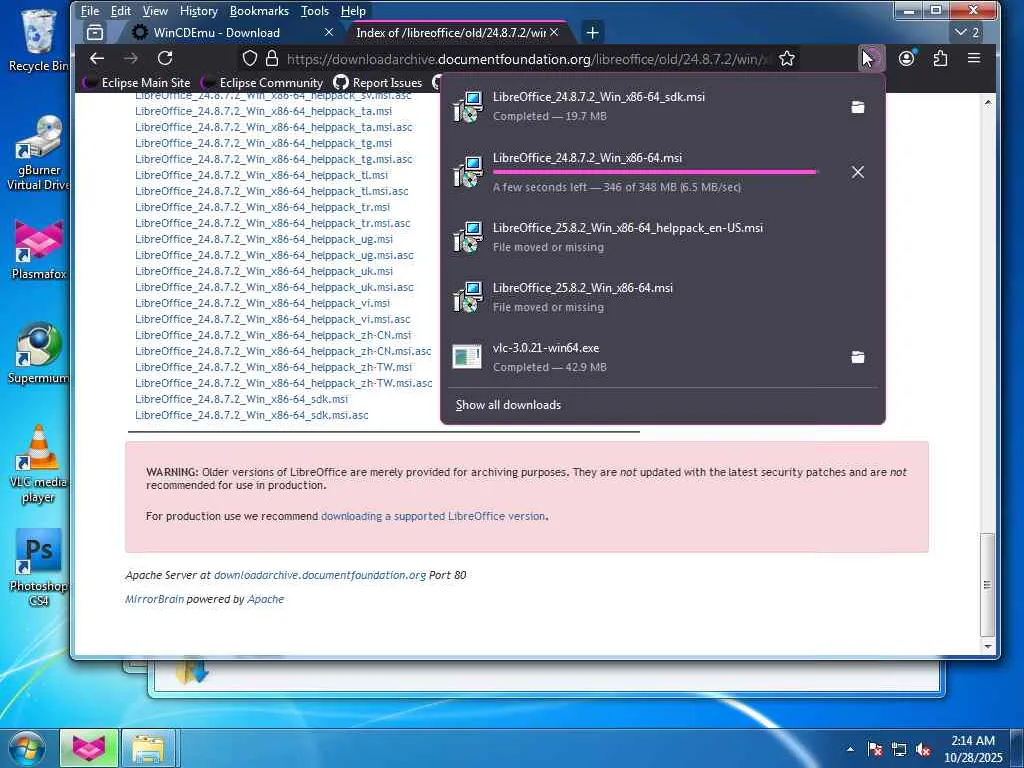Click helppack_zh-CN.msi link
The height and width of the screenshot is (768, 1024).
pyautogui.click(x=273, y=335)
